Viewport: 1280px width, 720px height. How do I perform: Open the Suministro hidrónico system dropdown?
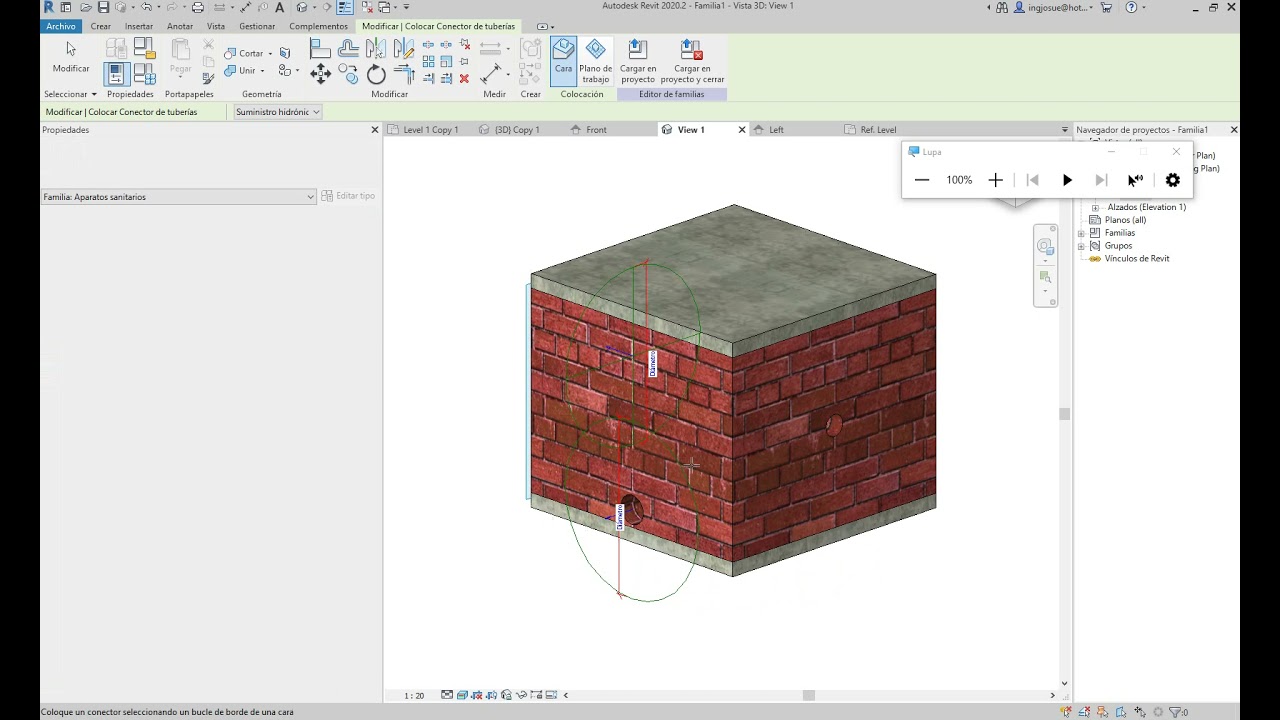click(x=277, y=112)
